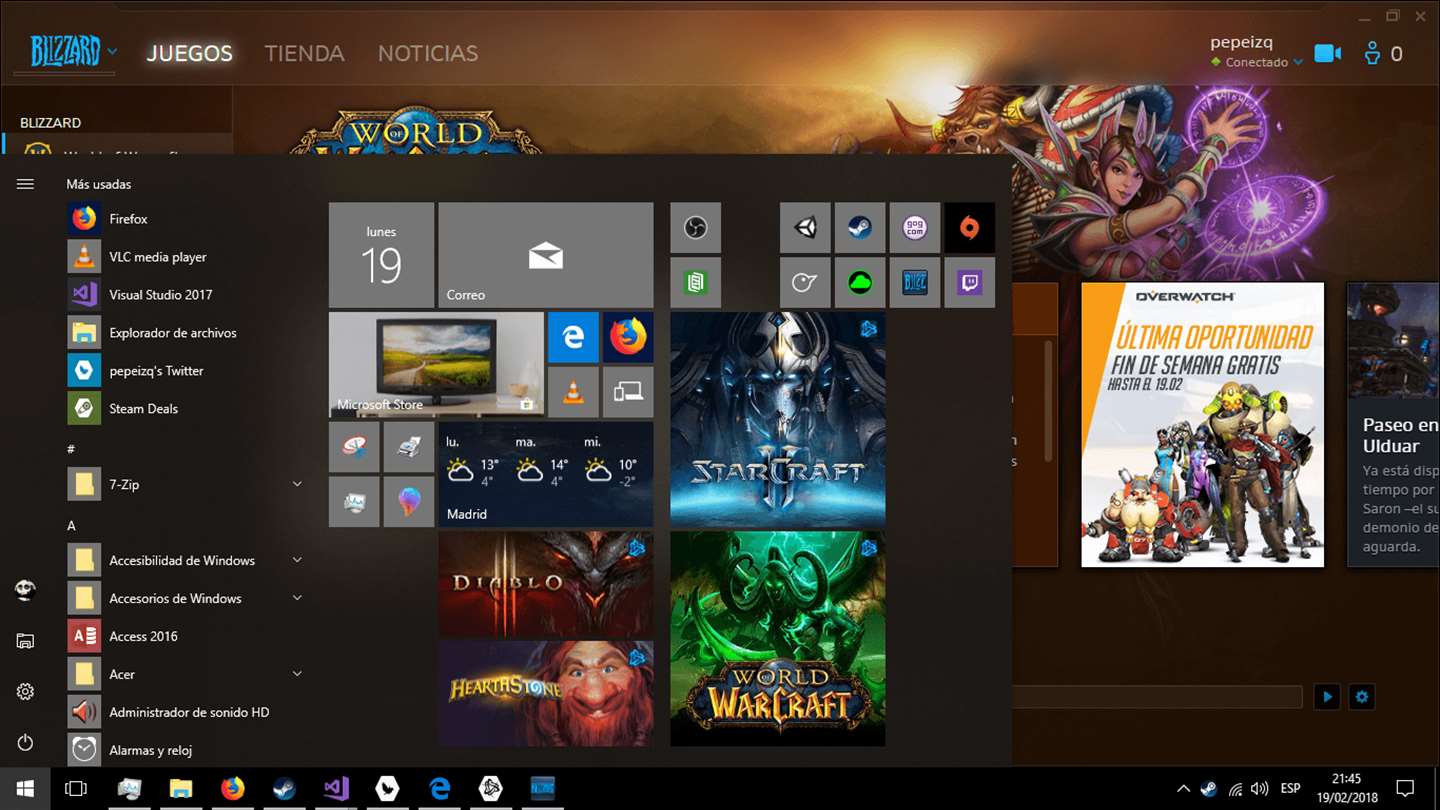Show hidden system tray icons
The image size is (1440, 810).
coord(1183,788)
